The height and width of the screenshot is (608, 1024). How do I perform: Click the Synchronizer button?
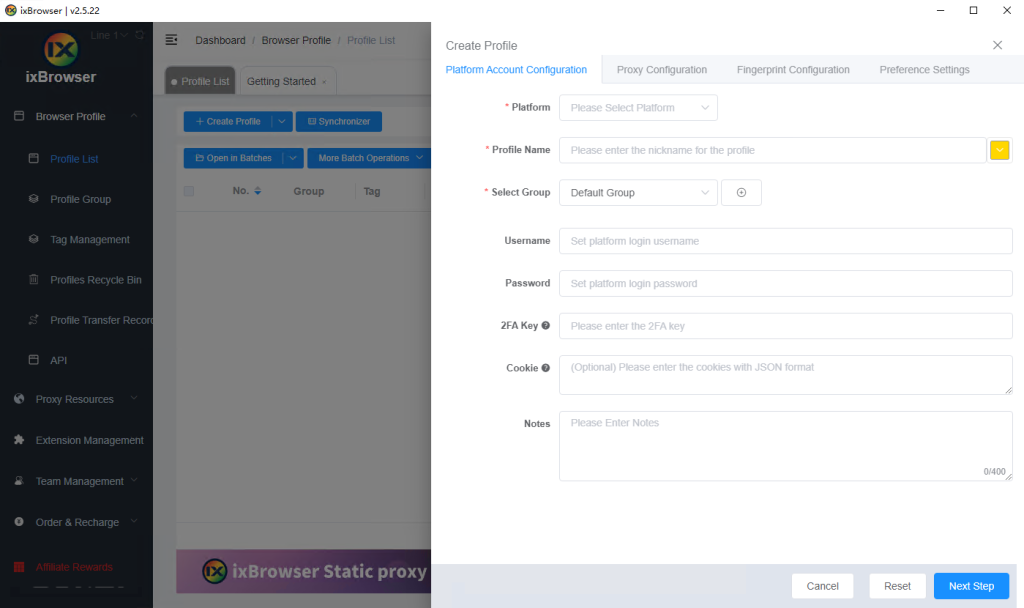(x=339, y=121)
